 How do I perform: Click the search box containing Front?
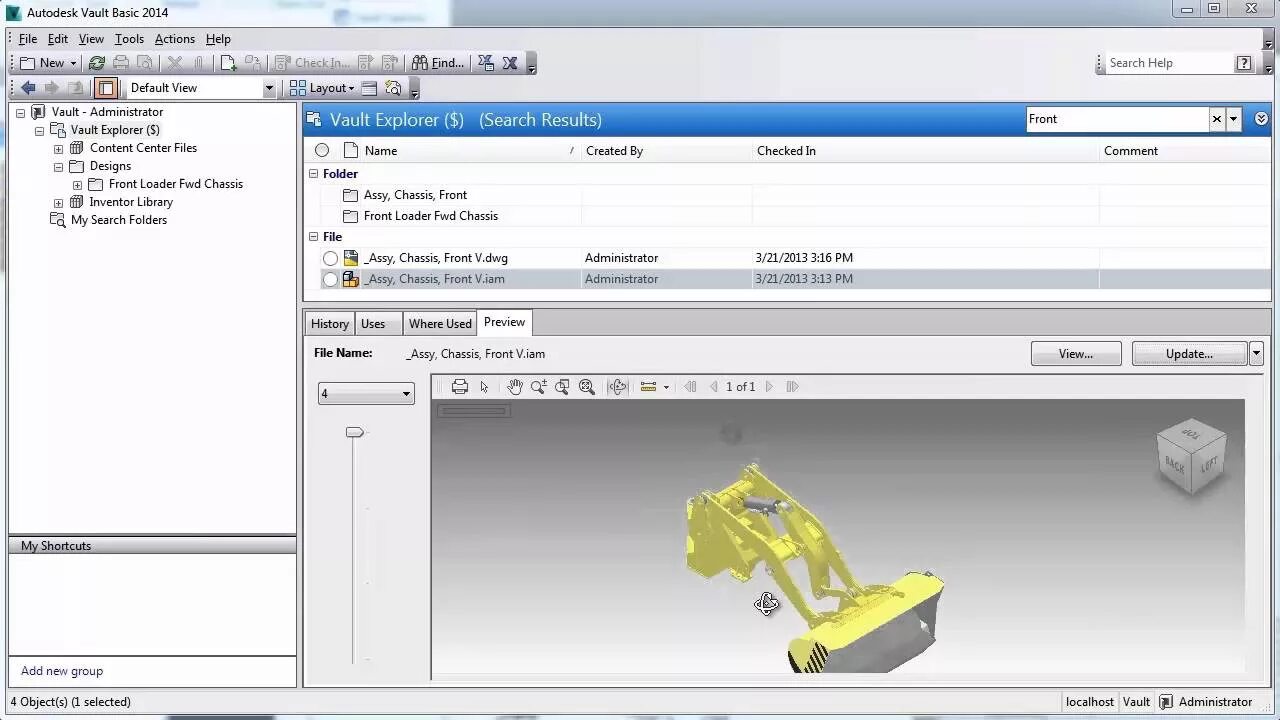pyautogui.click(x=1117, y=119)
